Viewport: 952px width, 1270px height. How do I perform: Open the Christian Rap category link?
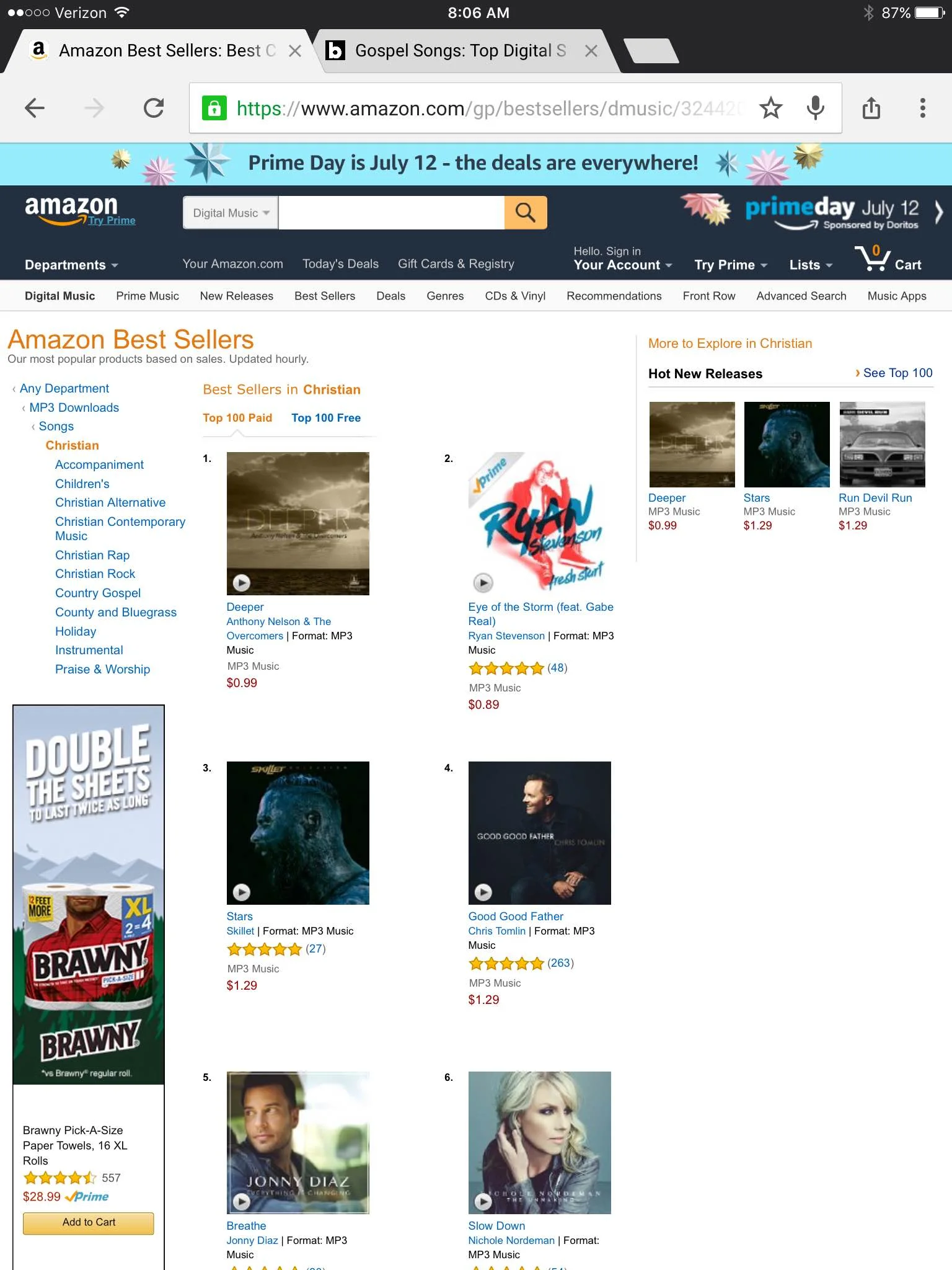[x=92, y=555]
